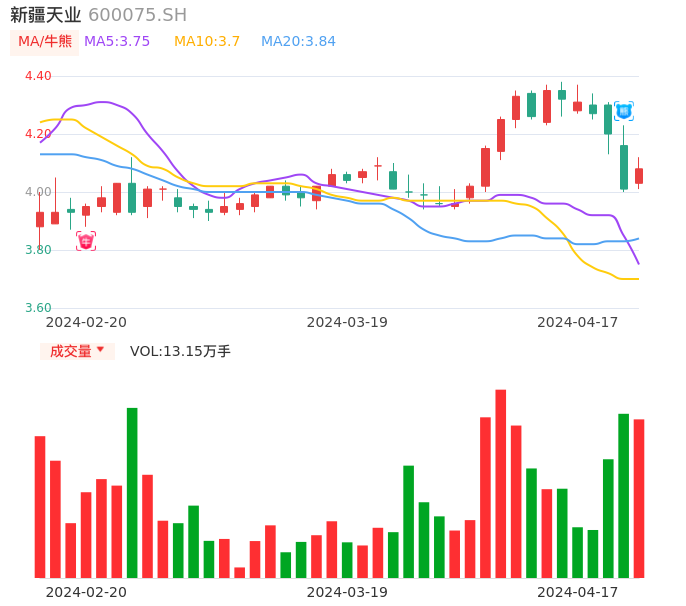This screenshot has height=606, width=686.
Task: Click the VOL:13.15万手 volume readout
Action: (x=180, y=351)
